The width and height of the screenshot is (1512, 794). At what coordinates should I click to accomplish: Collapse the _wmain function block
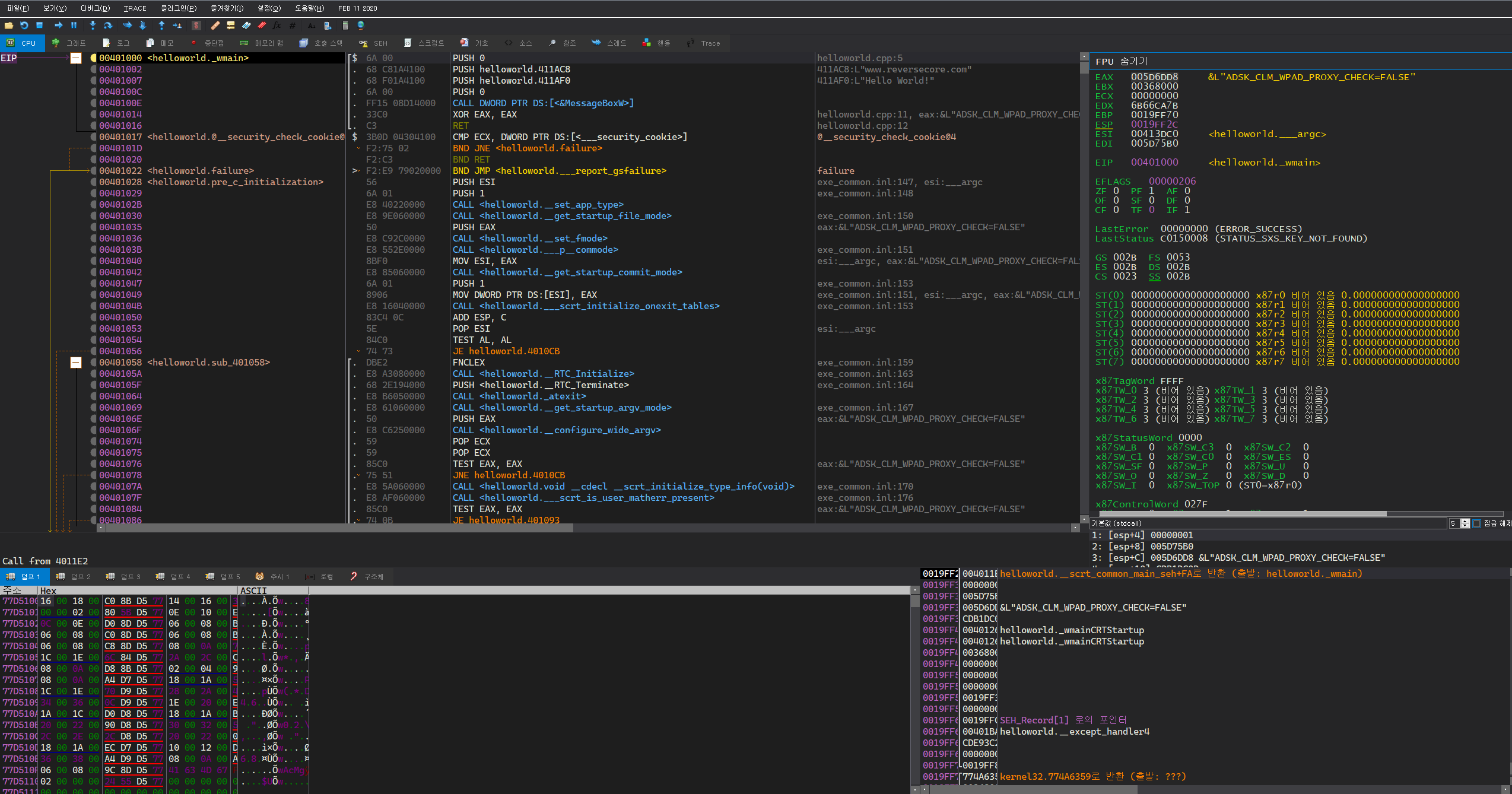coord(76,58)
